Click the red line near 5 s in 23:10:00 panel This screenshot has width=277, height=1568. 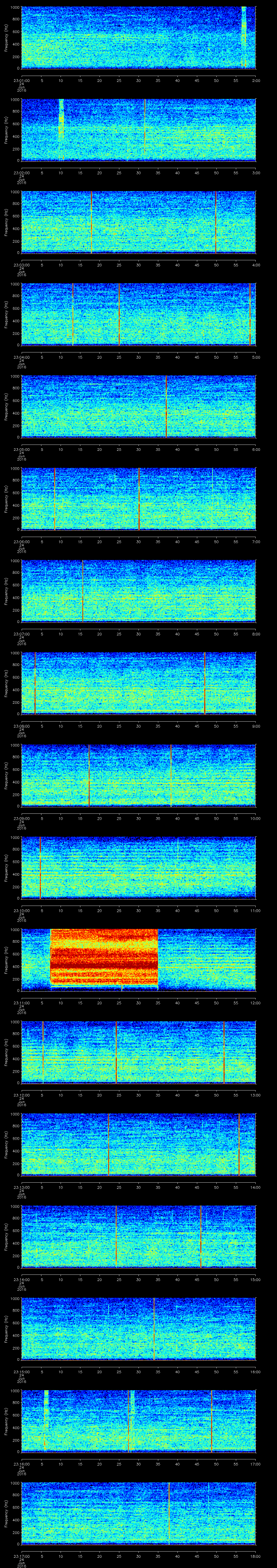[x=40, y=868]
